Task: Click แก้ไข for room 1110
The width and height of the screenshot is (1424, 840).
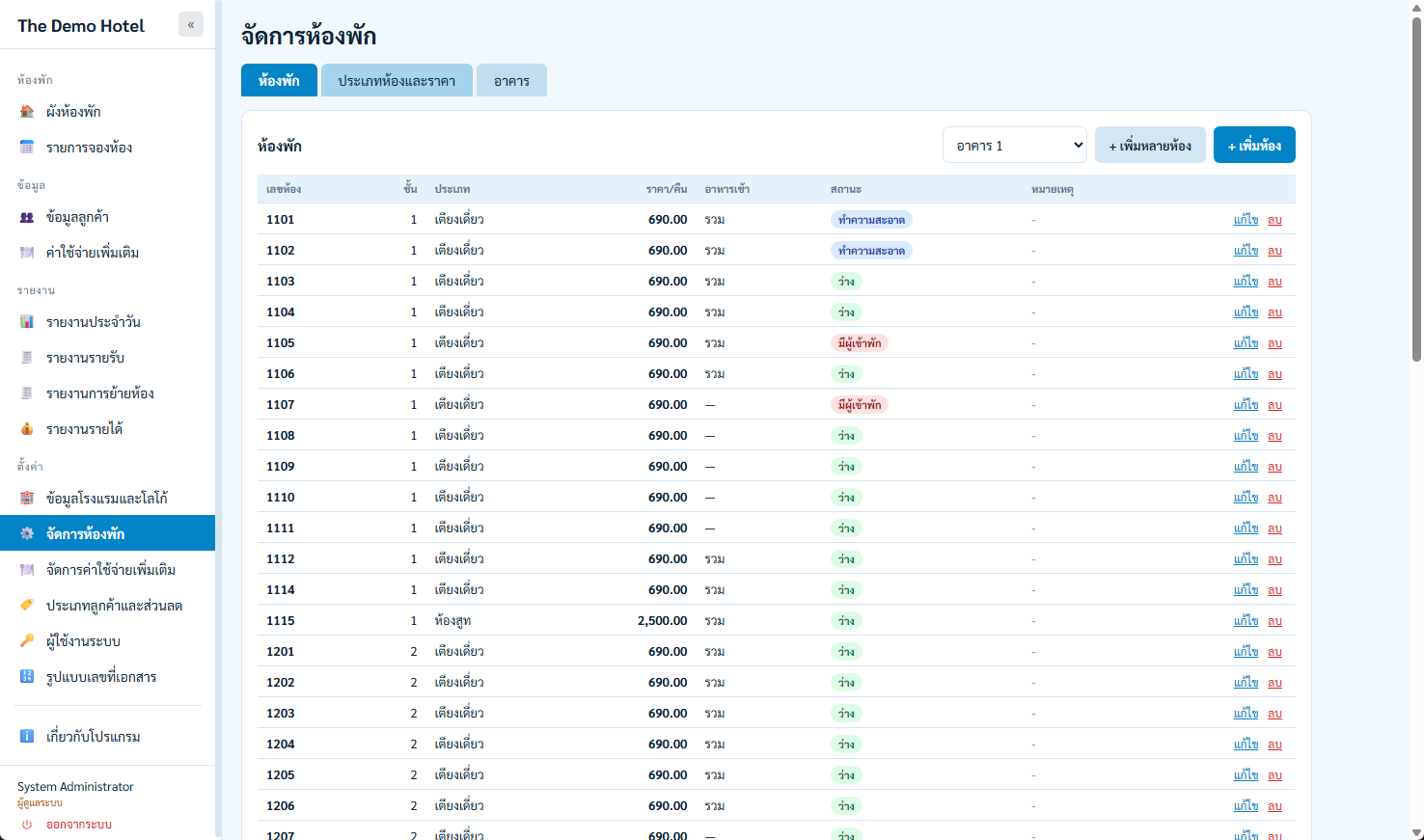Action: point(1246,498)
